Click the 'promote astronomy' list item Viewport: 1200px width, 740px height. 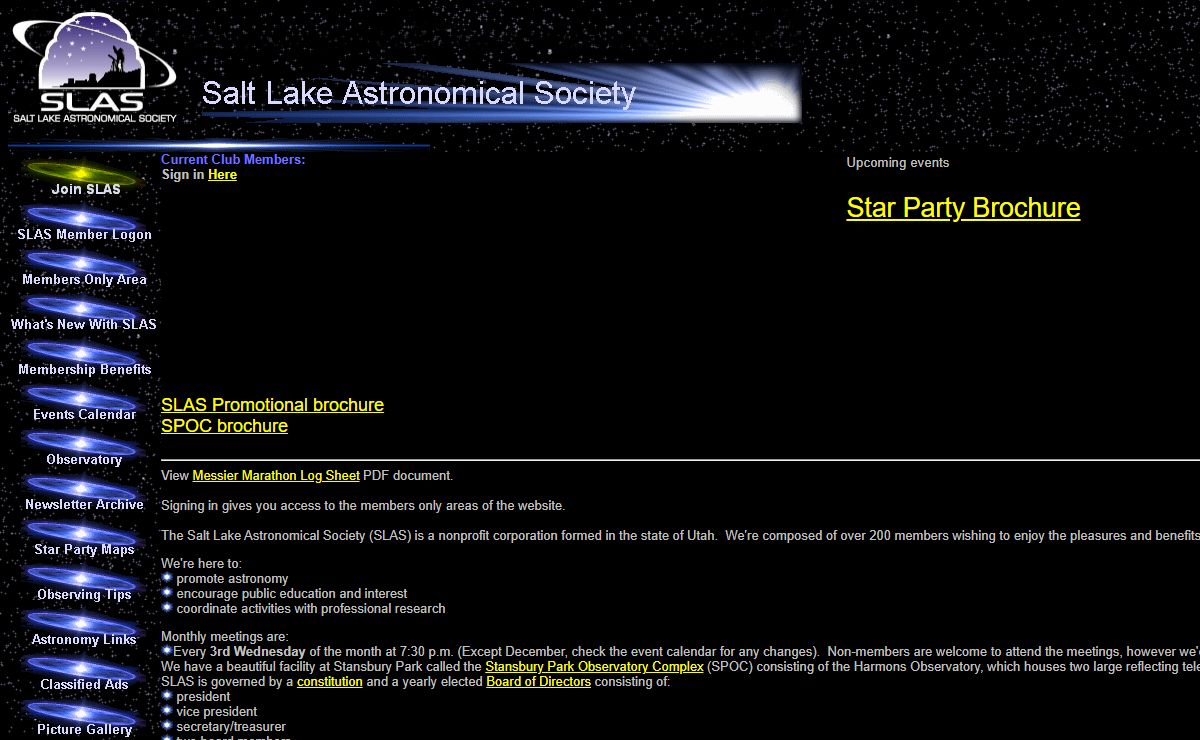(232, 579)
